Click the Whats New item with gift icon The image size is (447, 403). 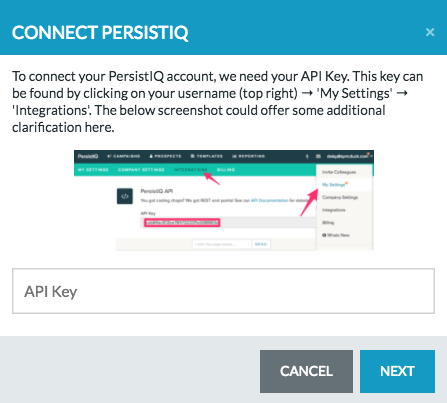(x=336, y=235)
